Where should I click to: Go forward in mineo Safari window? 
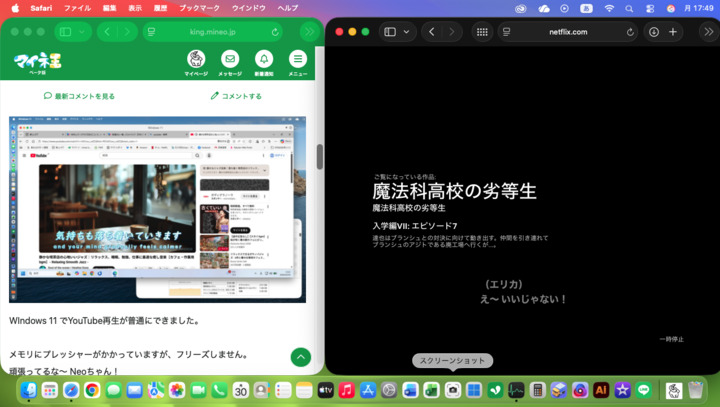click(x=127, y=32)
